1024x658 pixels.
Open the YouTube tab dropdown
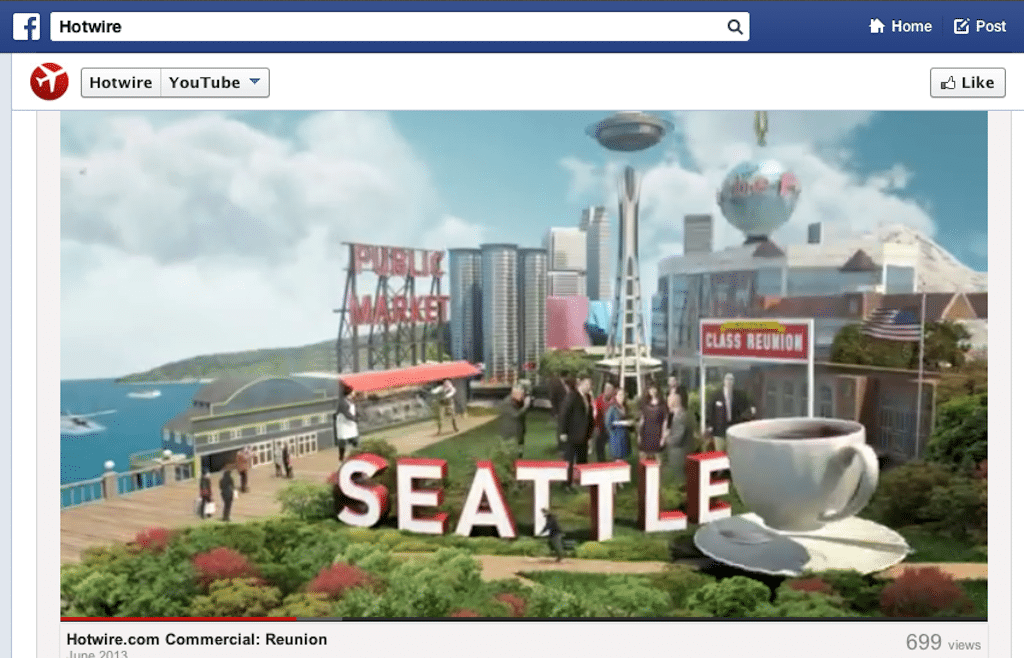(x=215, y=83)
